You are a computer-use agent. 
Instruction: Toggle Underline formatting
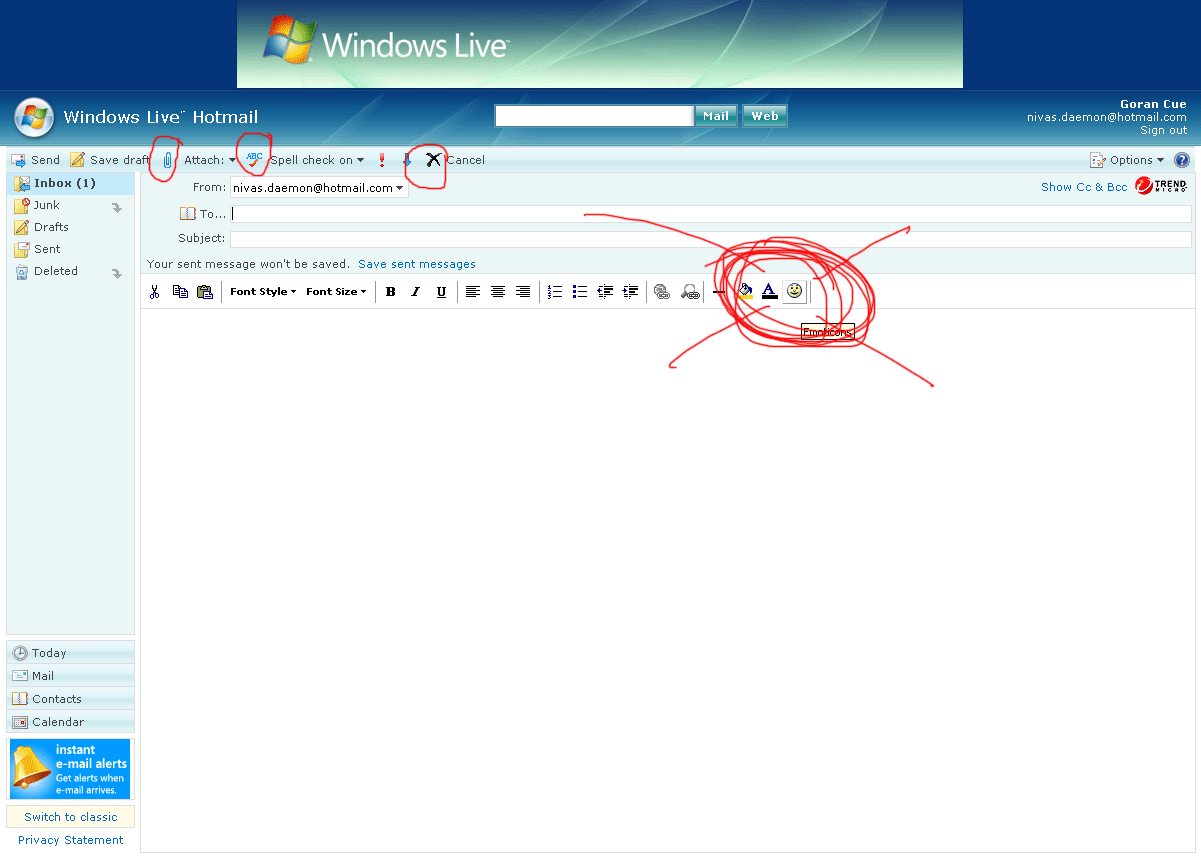tap(441, 292)
